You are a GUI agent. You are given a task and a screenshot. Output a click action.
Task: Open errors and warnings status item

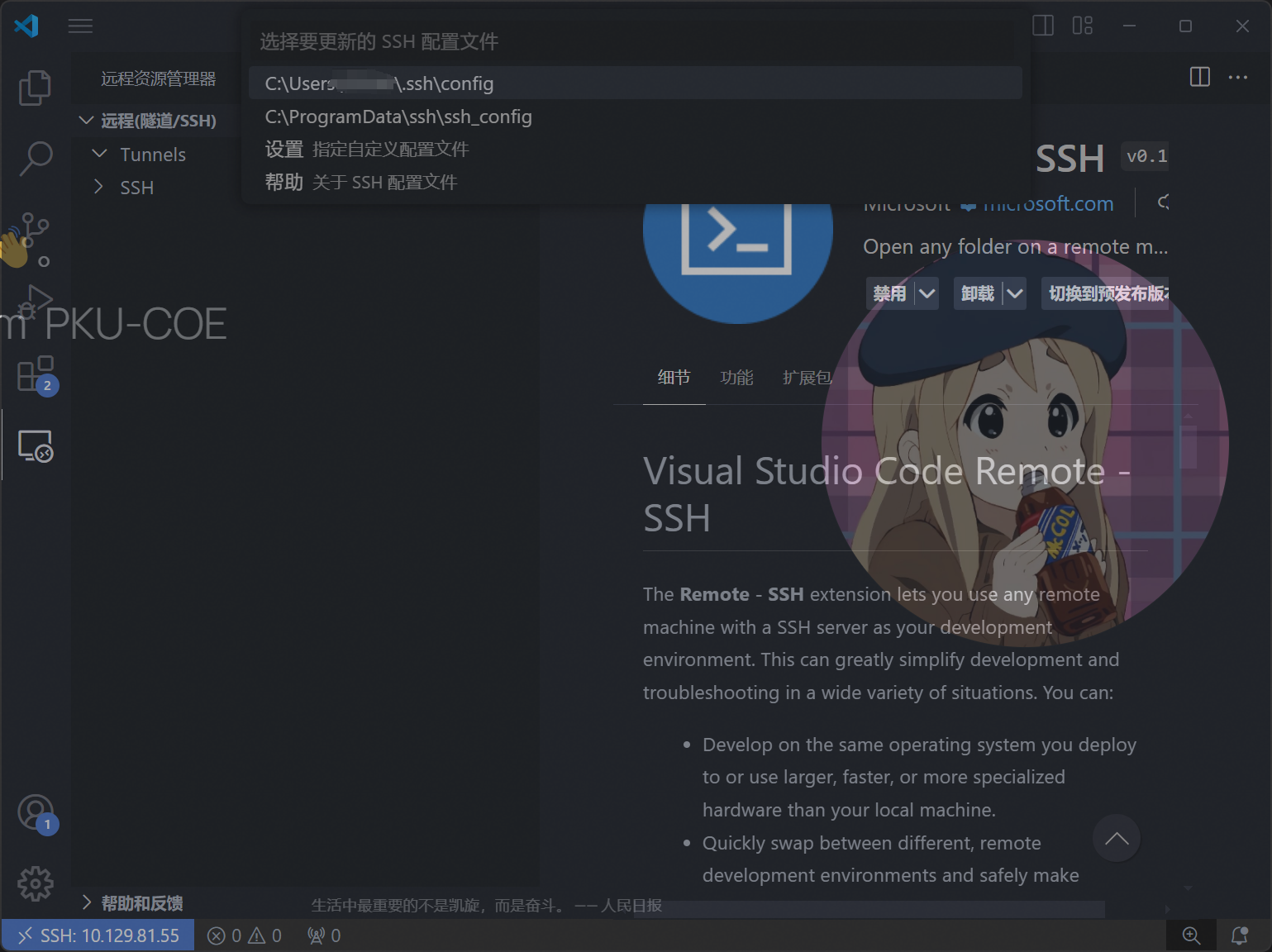click(x=244, y=935)
